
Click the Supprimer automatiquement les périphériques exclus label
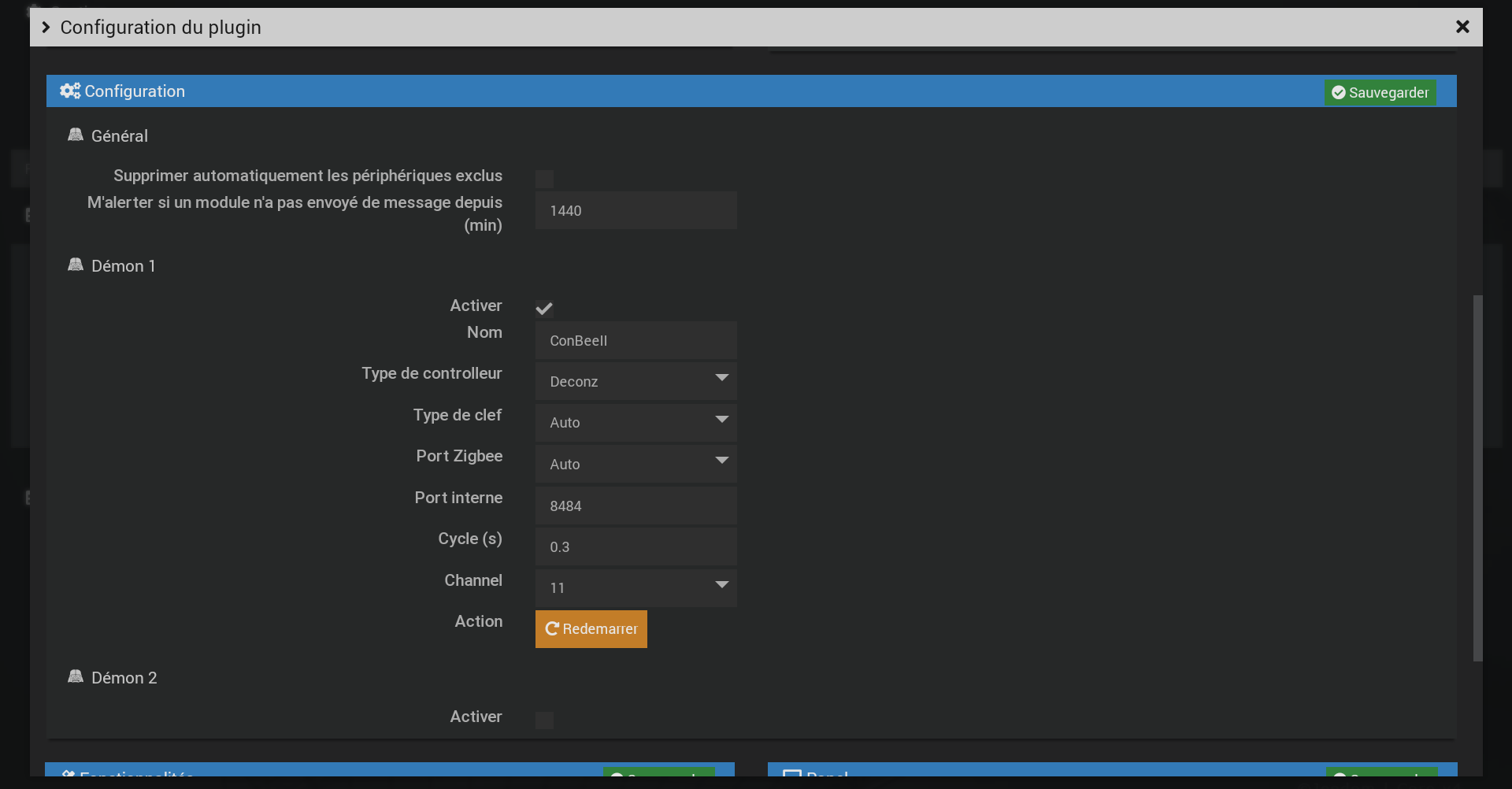click(308, 176)
